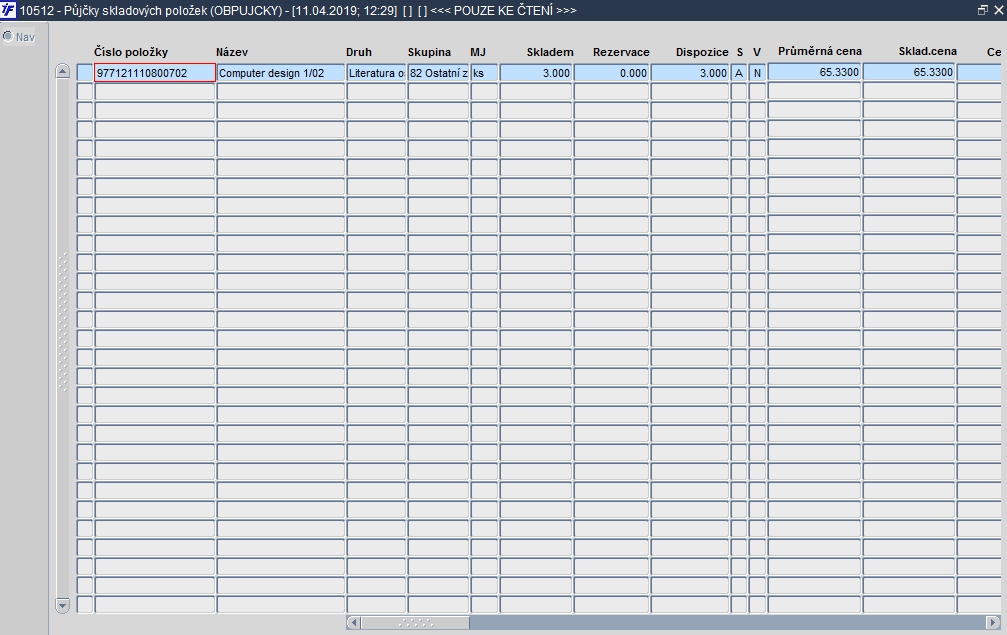Click the Skladem column header
1007x635 pixels.
coord(550,52)
